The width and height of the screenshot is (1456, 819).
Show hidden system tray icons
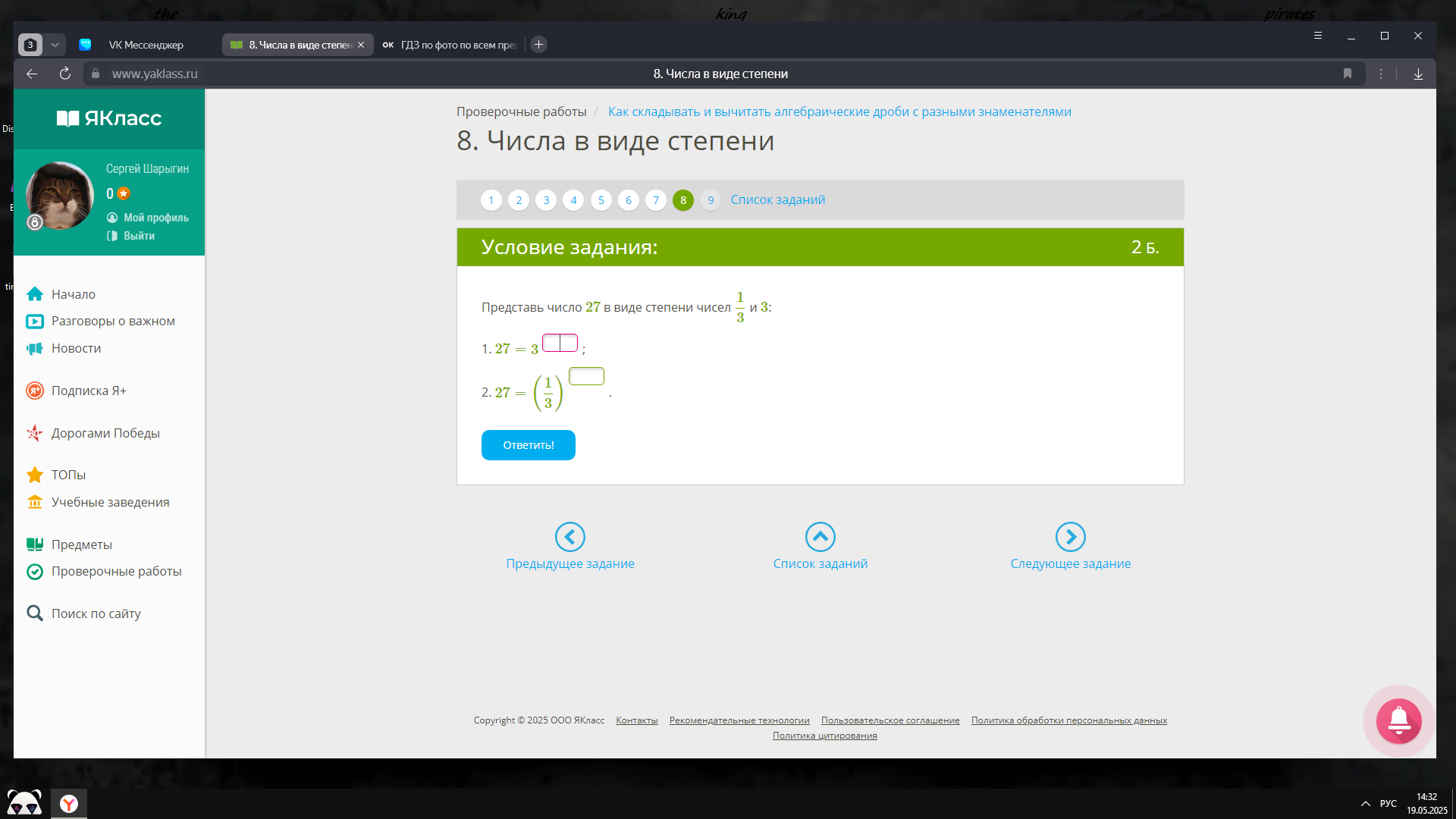pos(1365,804)
